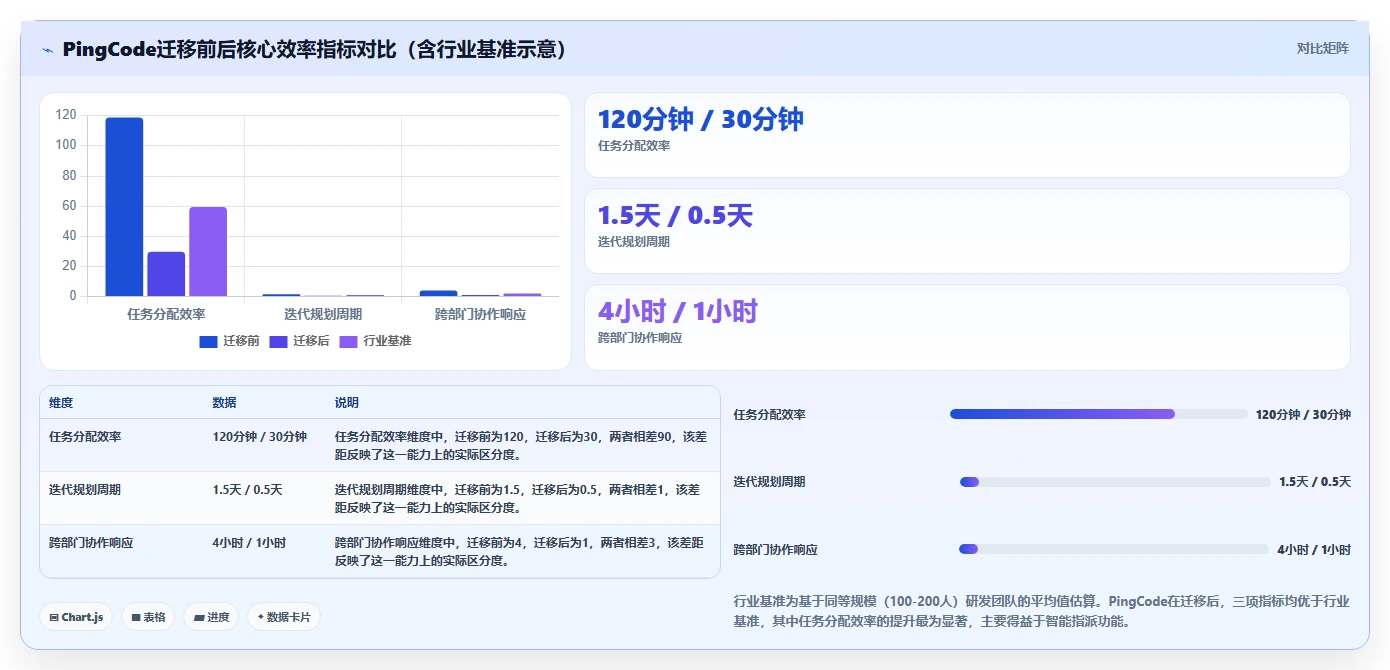The height and width of the screenshot is (670, 1390).
Task: Click the Chart.js chip
Action: coord(76,617)
